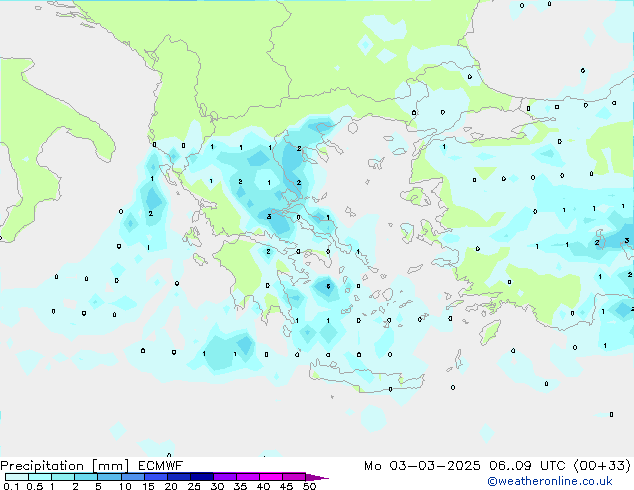Click the legend label '0.1'
This screenshot has width=634, height=490.
[11, 486]
